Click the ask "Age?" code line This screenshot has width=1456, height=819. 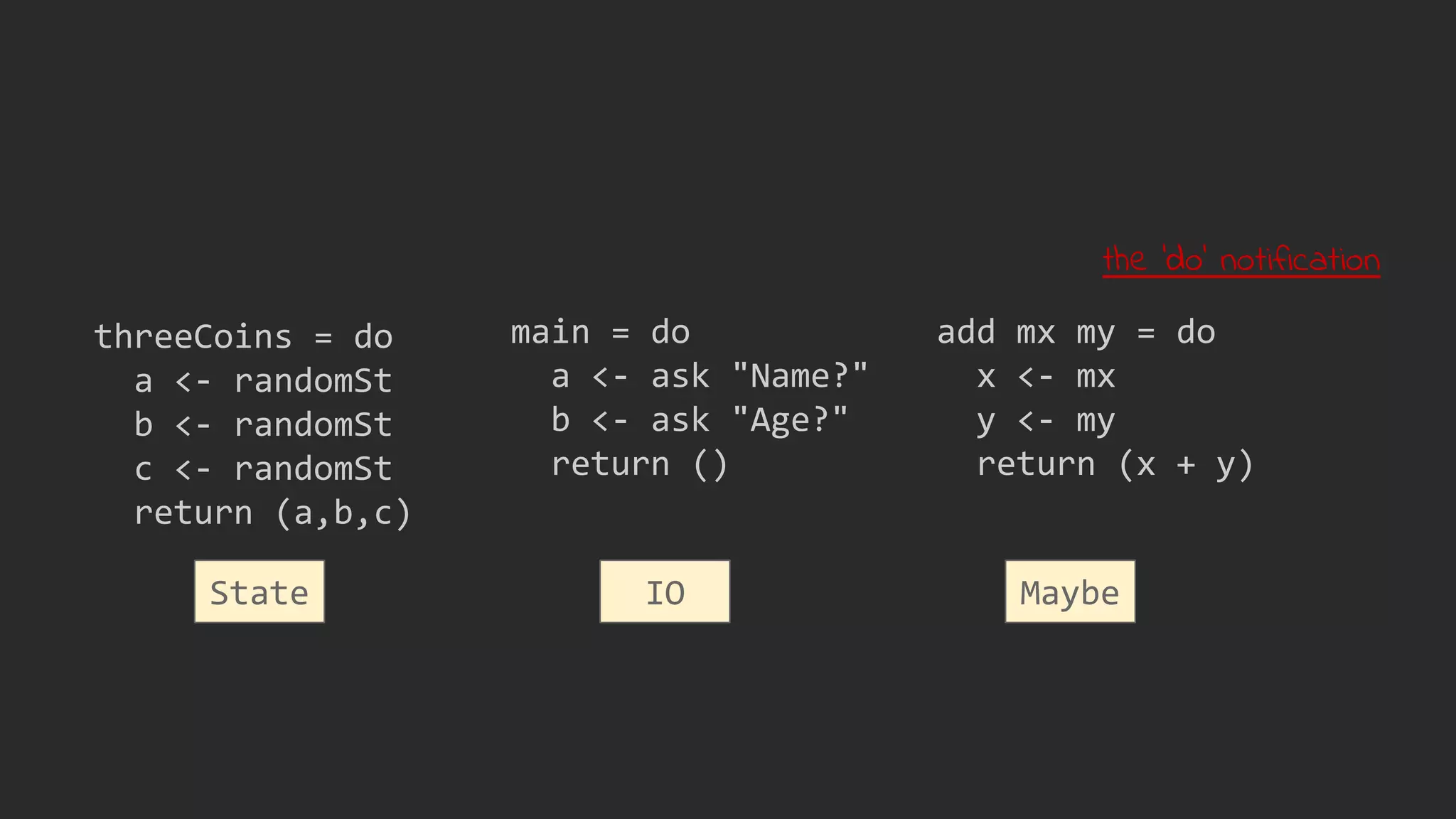pos(700,421)
